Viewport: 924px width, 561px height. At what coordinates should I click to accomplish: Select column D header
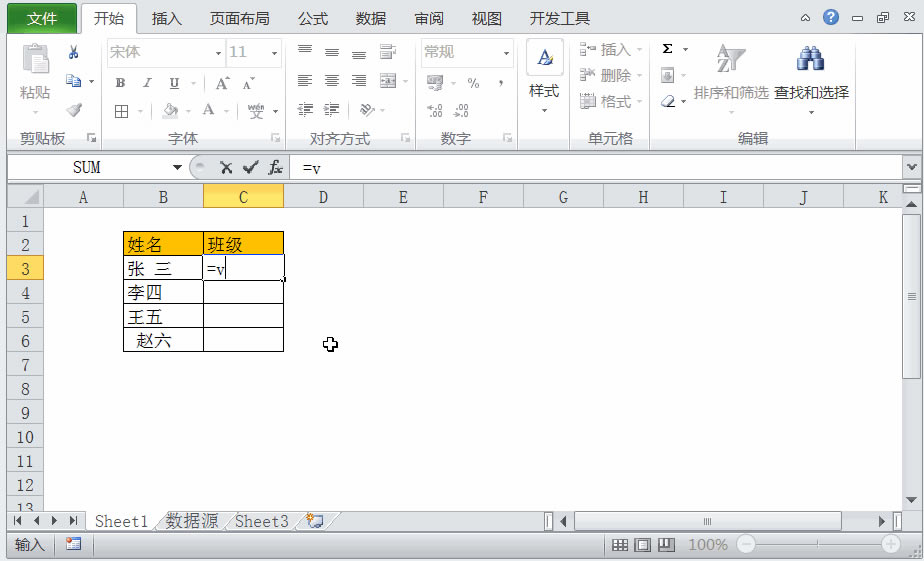click(323, 197)
